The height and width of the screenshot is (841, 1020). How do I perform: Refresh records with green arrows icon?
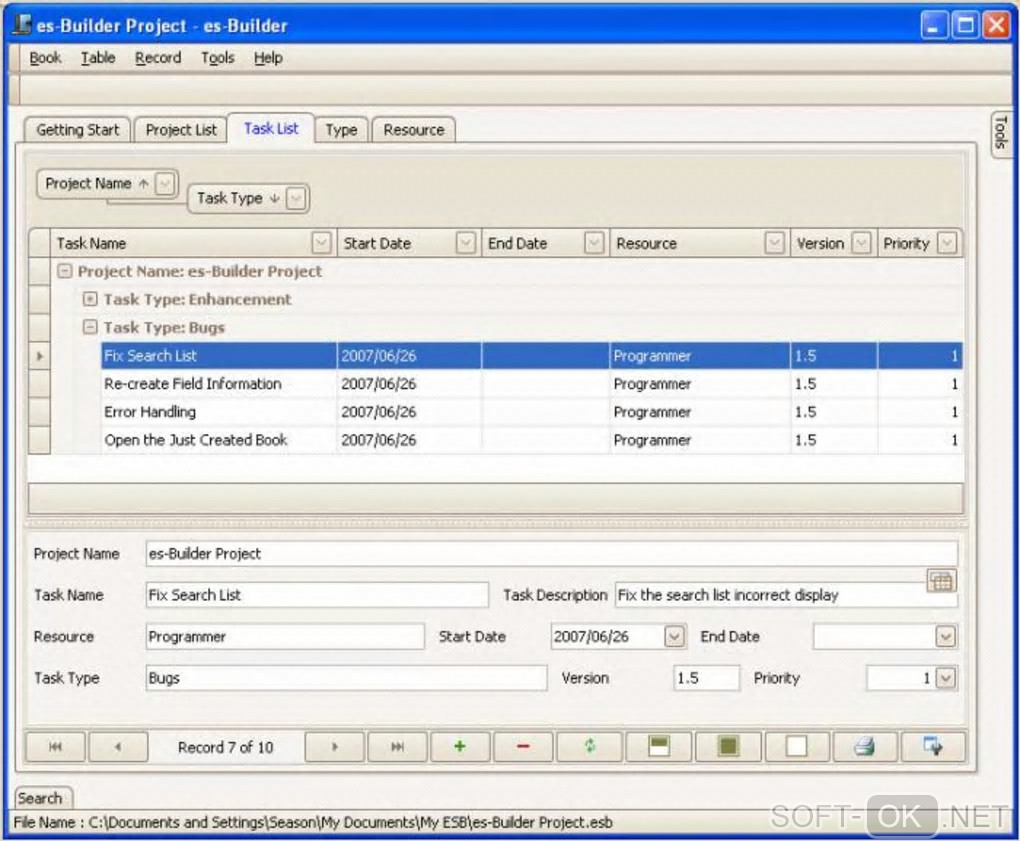(x=589, y=747)
